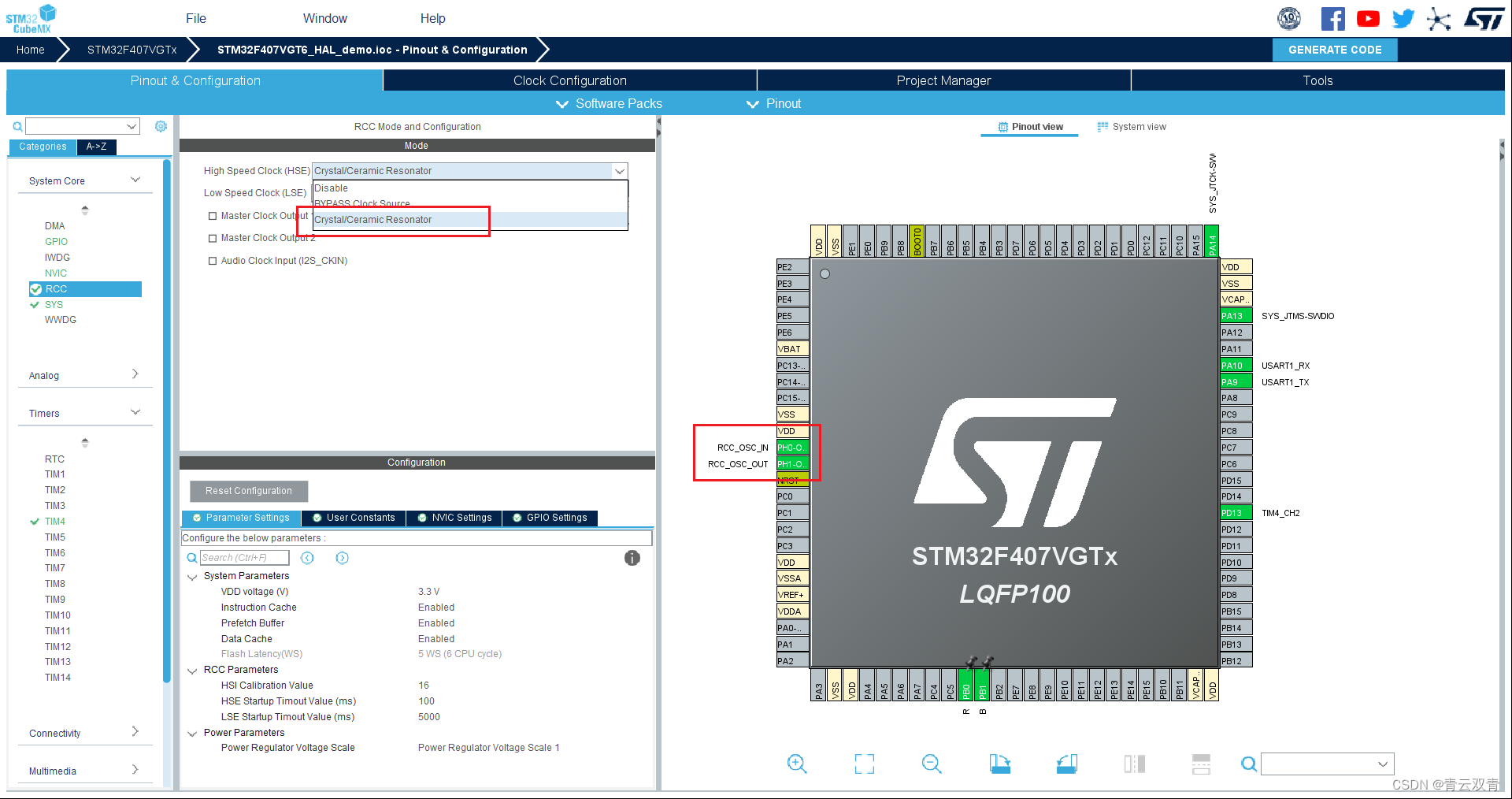This screenshot has height=799, width=1512.
Task: Open the User Constants tab
Action: click(354, 518)
